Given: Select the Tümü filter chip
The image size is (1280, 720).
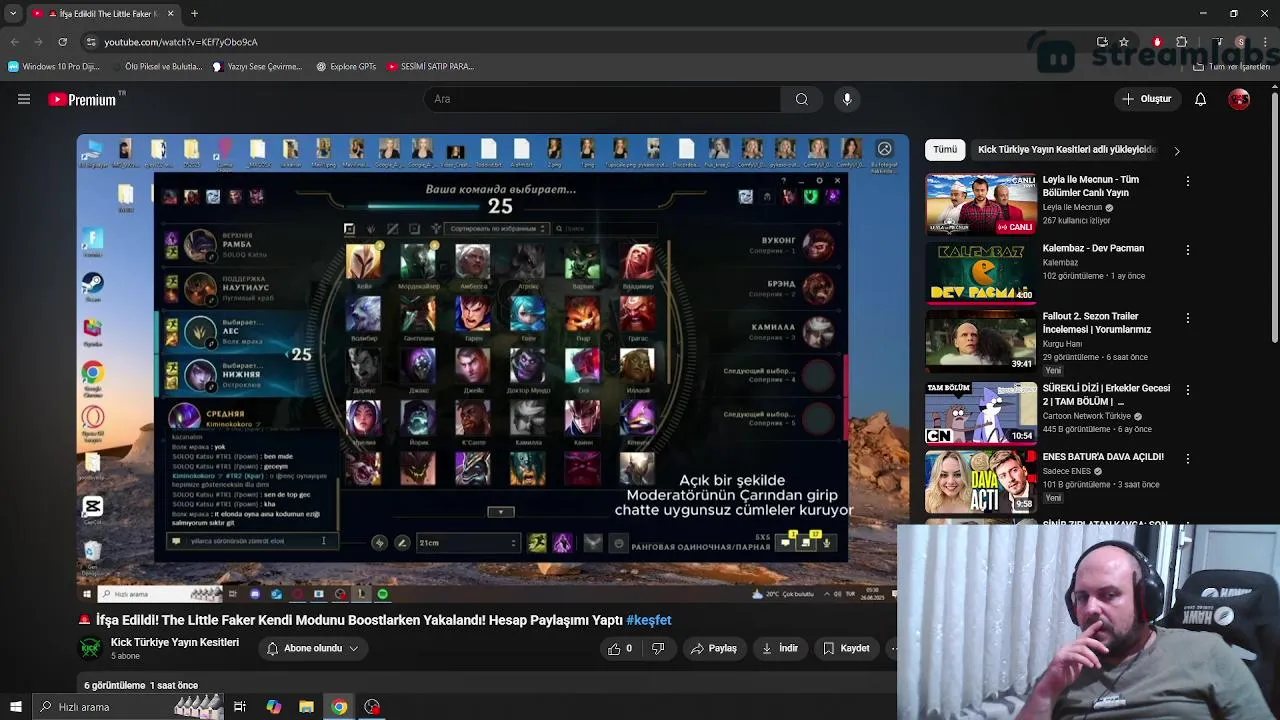Looking at the screenshot, I should tap(945, 150).
